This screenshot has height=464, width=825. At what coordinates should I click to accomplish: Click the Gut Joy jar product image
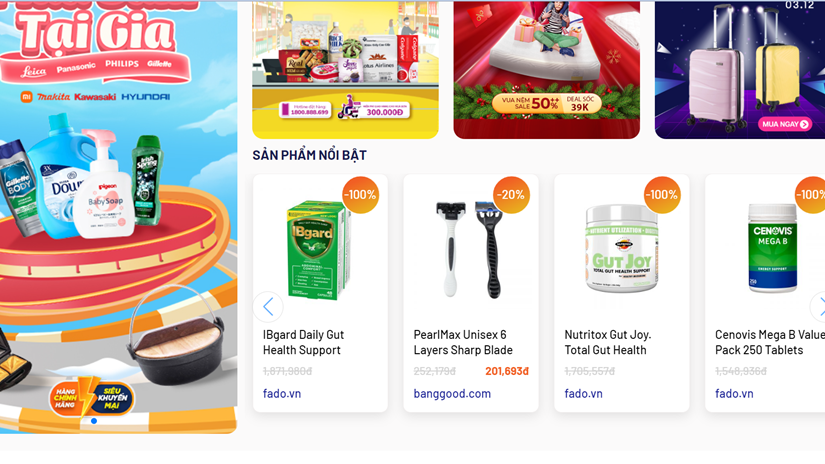pyautogui.click(x=621, y=248)
